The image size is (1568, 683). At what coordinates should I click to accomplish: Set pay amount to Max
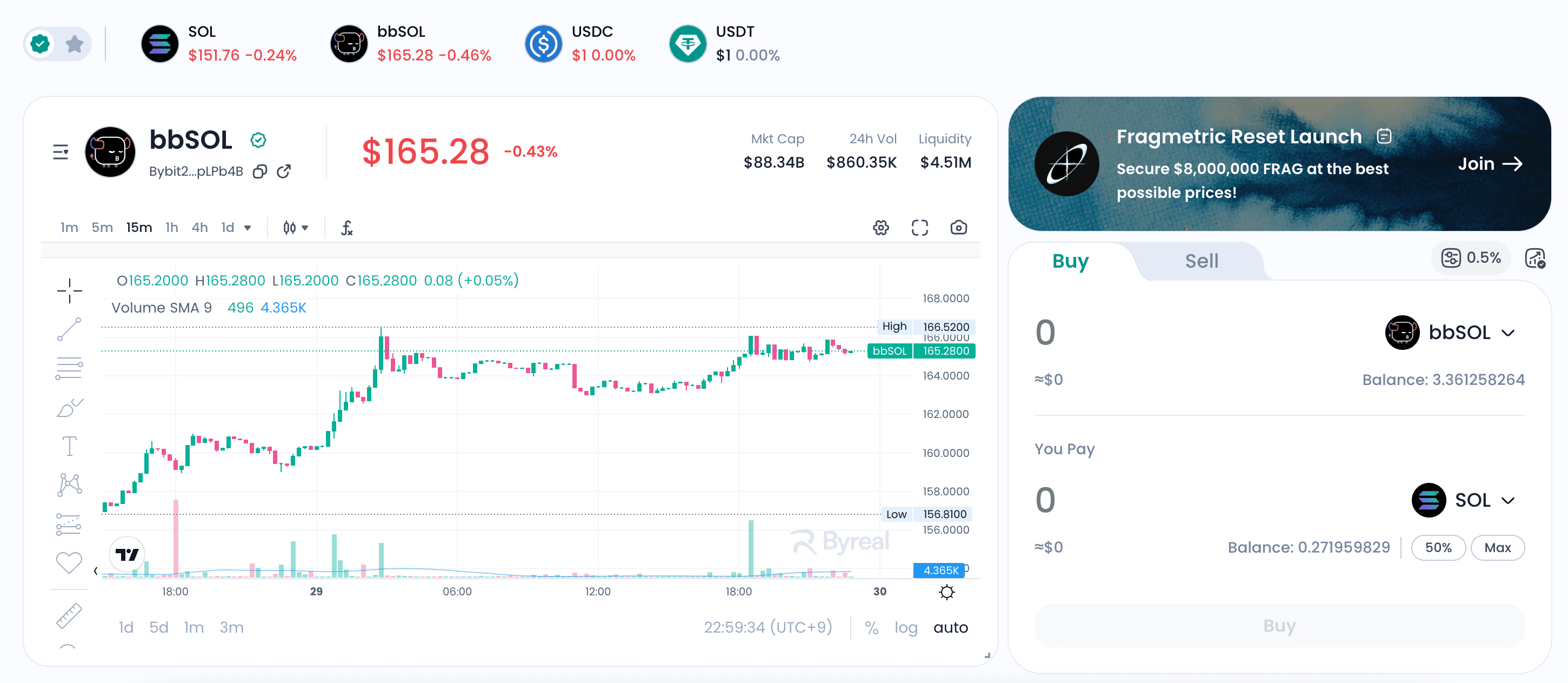pos(1497,547)
